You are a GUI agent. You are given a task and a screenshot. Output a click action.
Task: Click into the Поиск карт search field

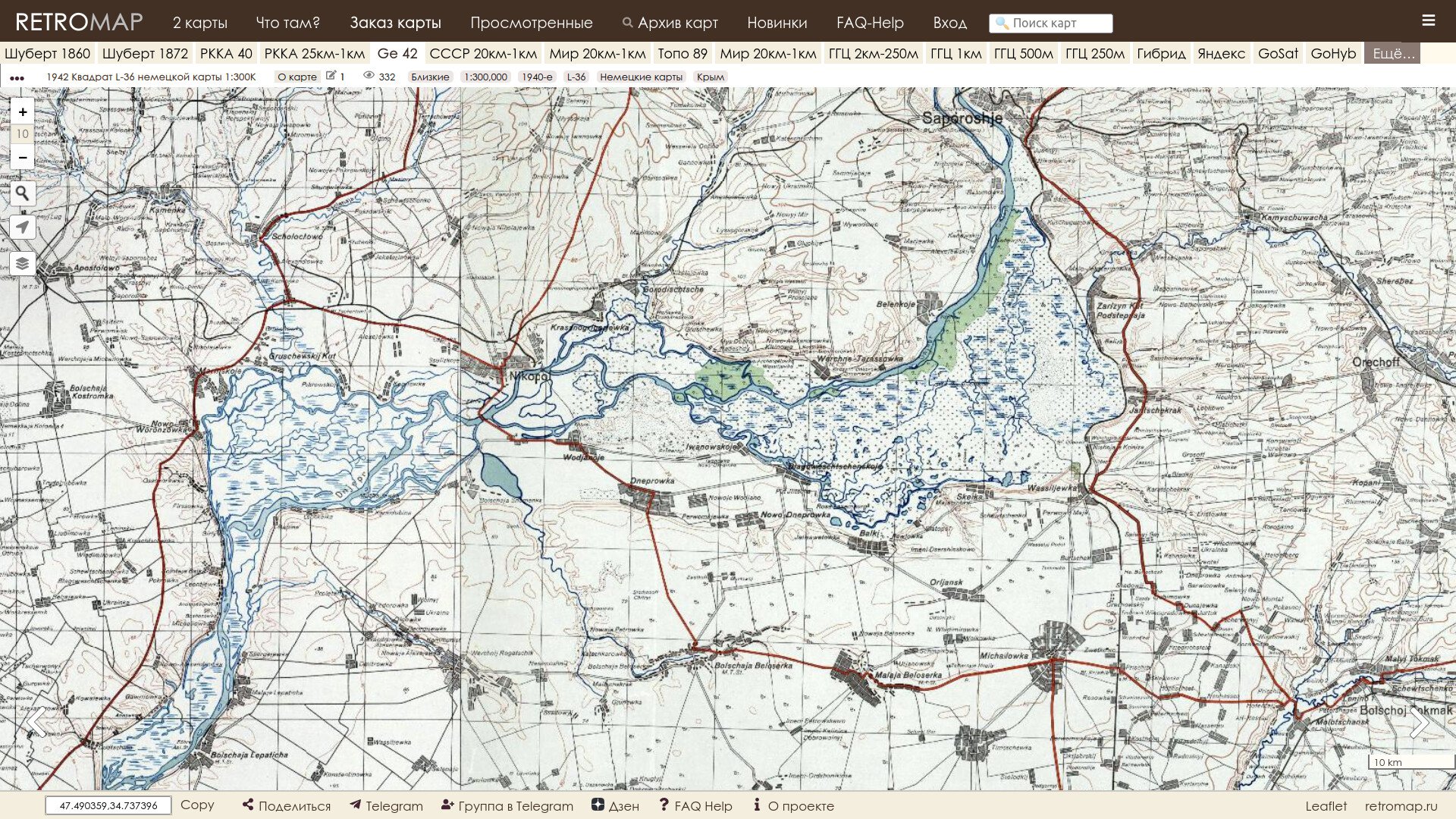pyautogui.click(x=1050, y=23)
